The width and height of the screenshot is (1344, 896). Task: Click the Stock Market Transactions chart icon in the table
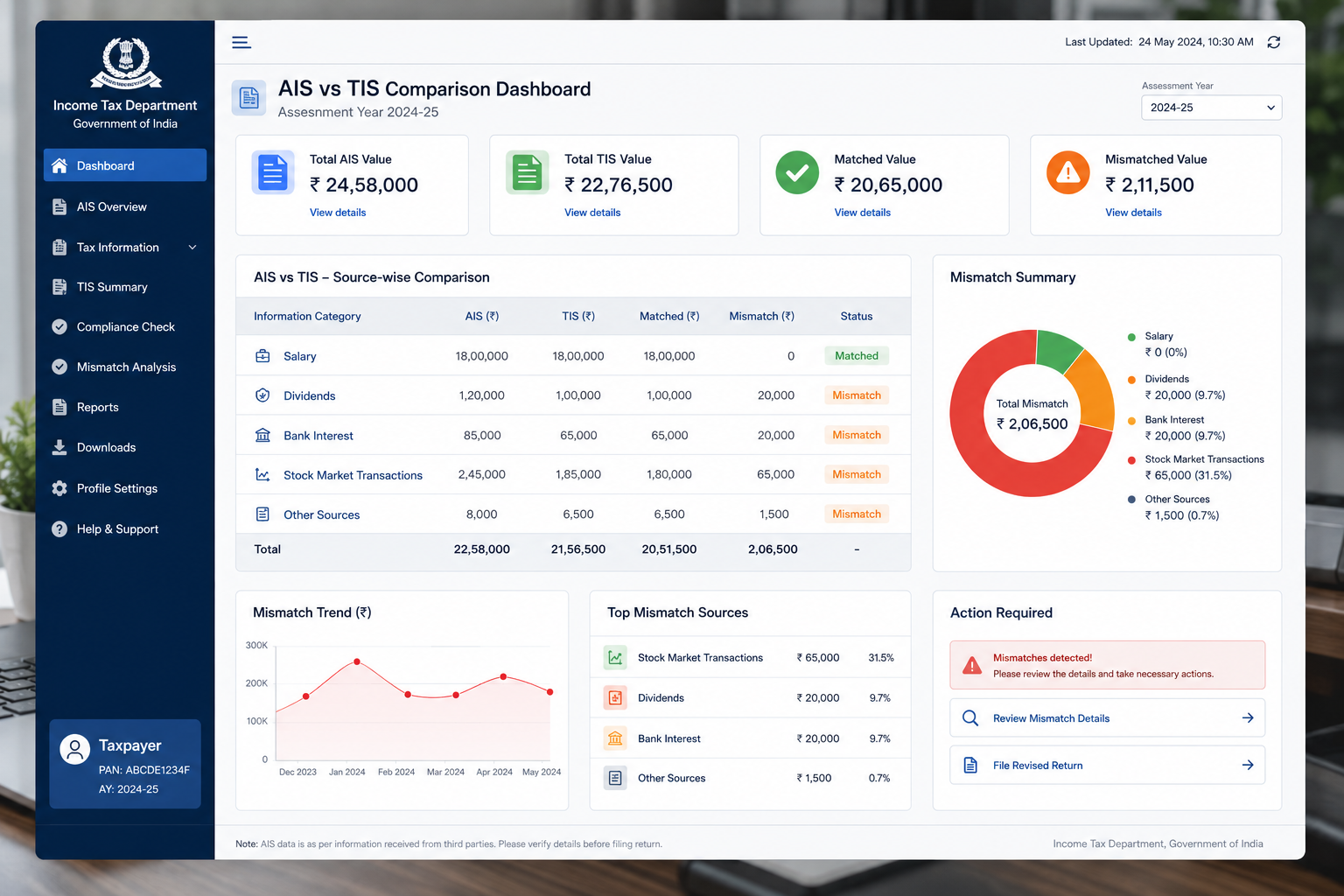[262, 474]
